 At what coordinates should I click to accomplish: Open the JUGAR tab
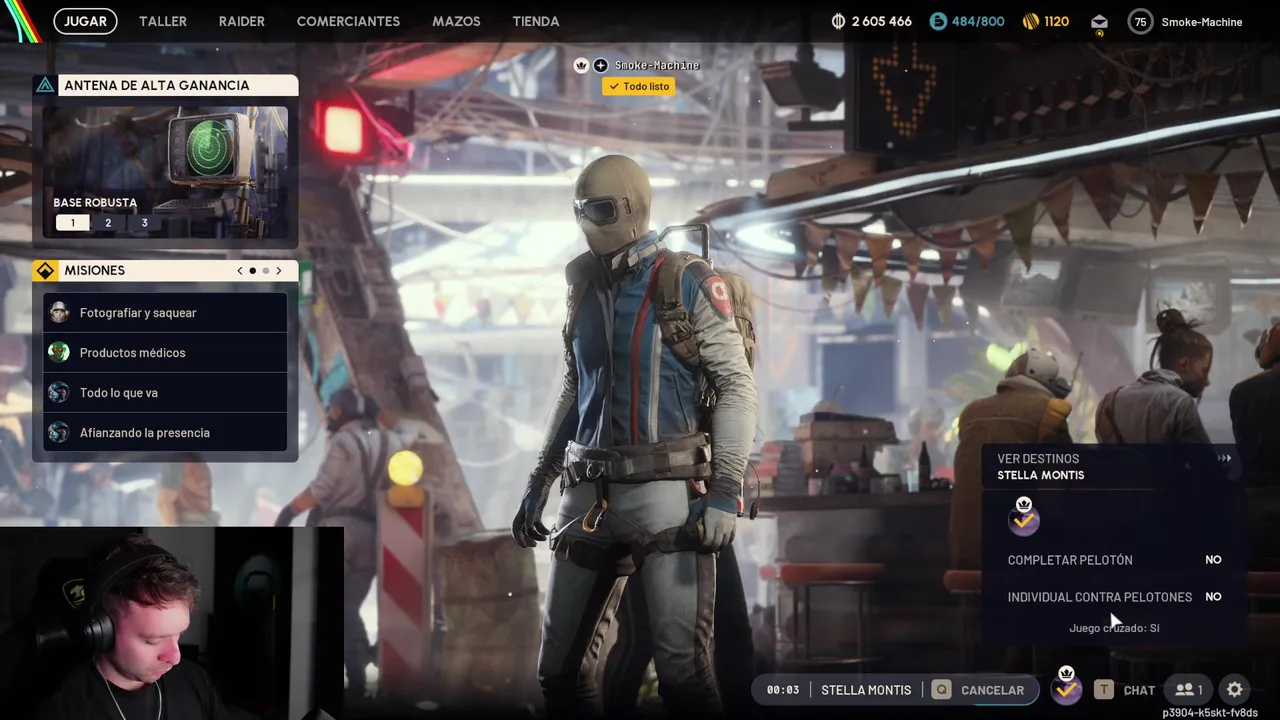coord(85,21)
